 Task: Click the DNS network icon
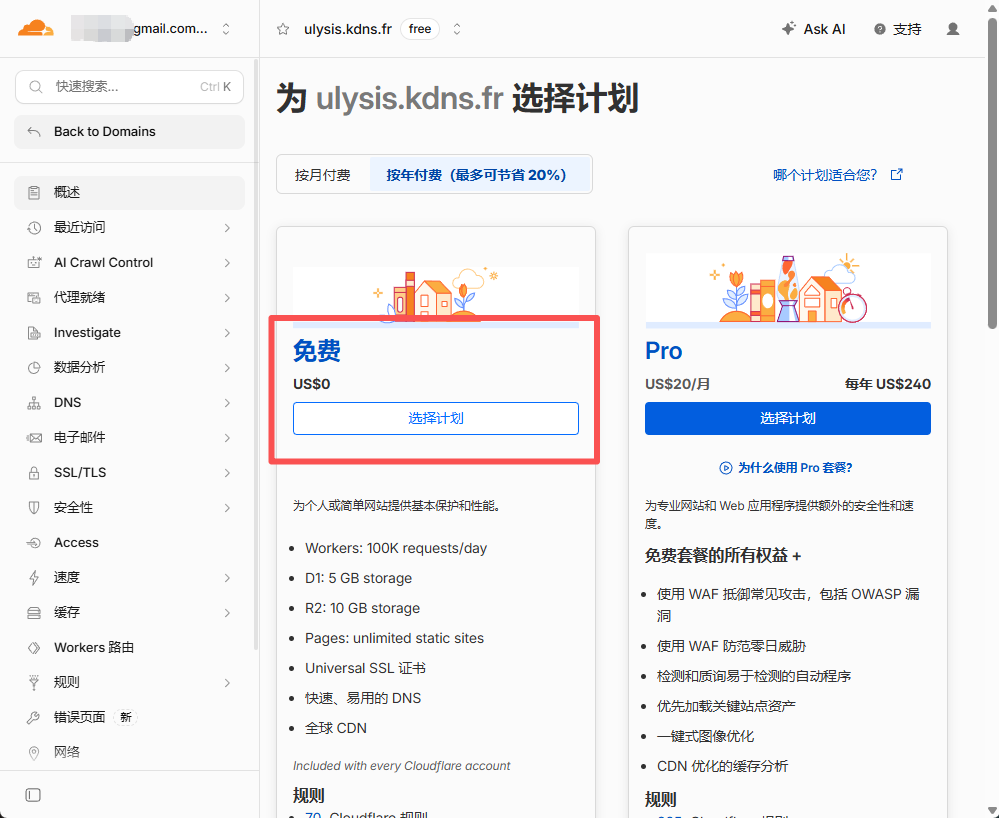coord(34,403)
